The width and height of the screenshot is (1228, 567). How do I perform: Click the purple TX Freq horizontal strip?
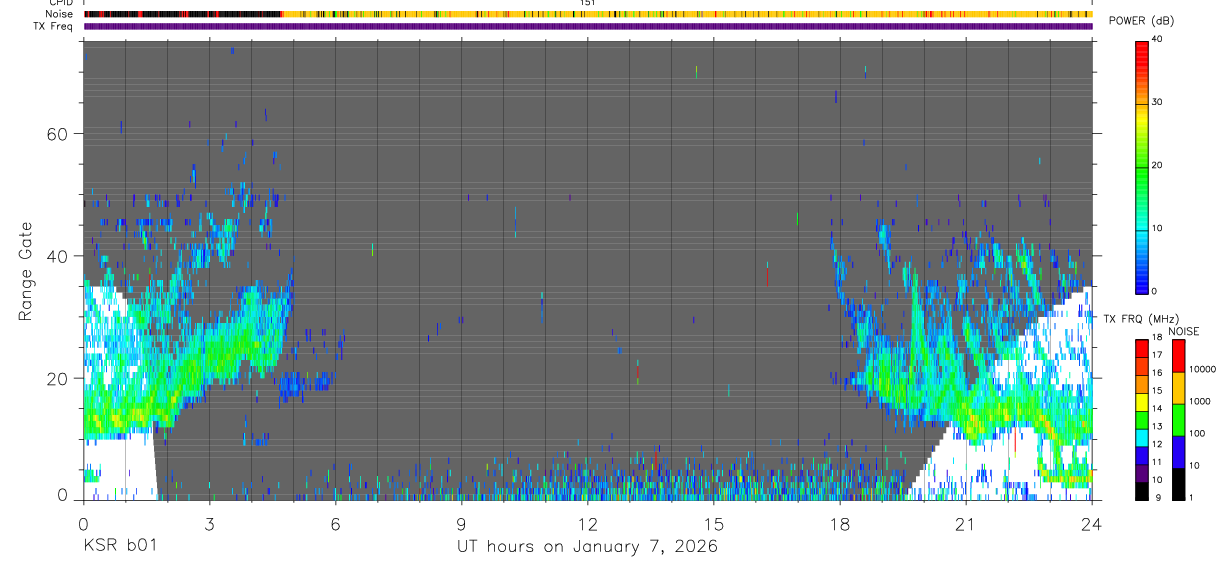[x=588, y=26]
